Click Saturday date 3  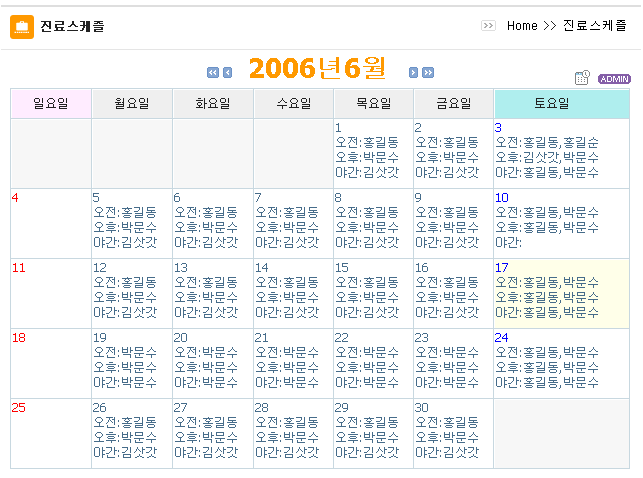point(498,128)
